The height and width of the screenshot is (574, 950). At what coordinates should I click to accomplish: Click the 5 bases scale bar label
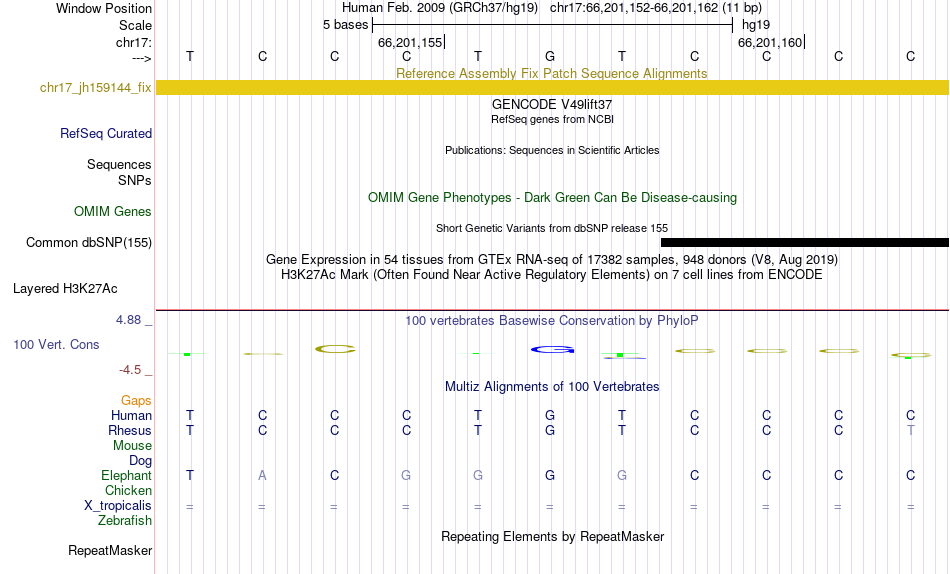345,25
